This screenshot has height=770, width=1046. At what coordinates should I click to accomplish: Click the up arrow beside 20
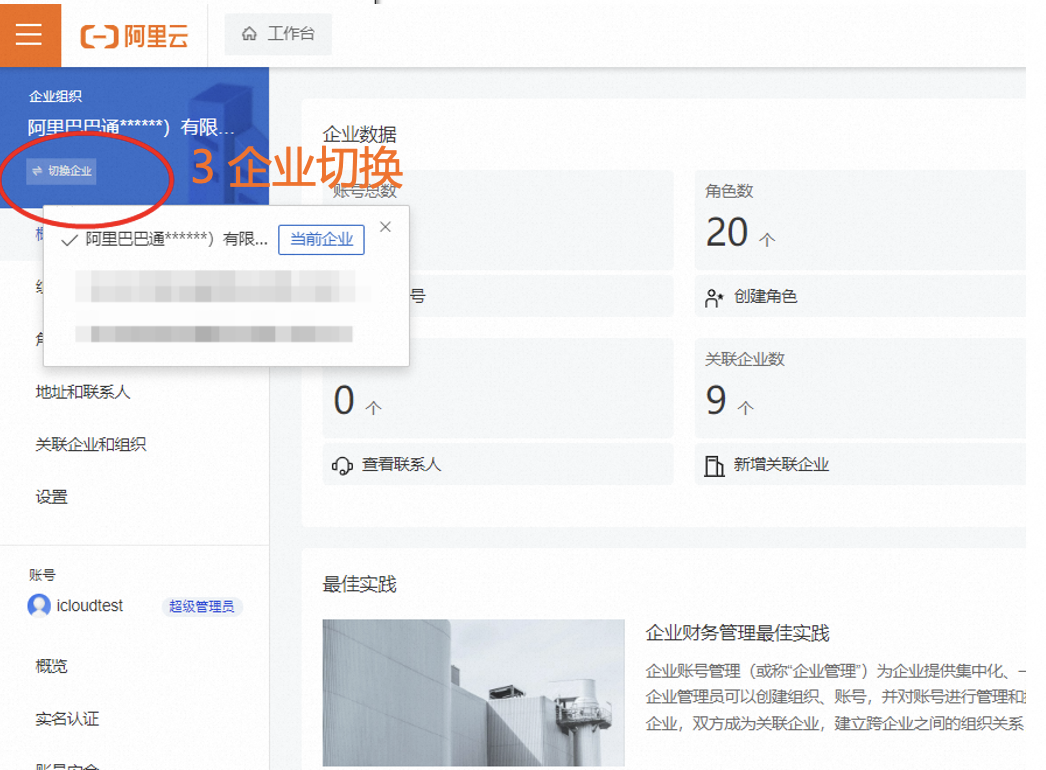tap(767, 239)
